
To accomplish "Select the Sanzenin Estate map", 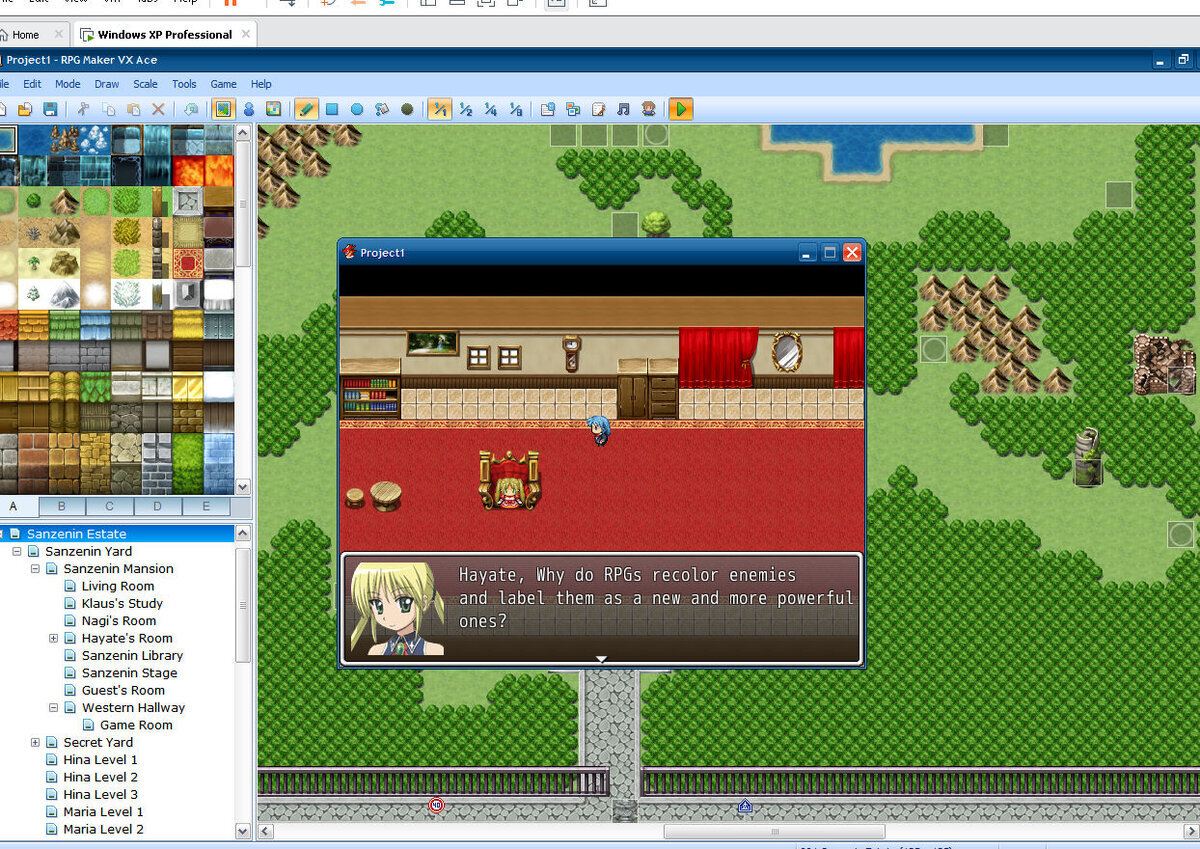I will (x=76, y=534).
